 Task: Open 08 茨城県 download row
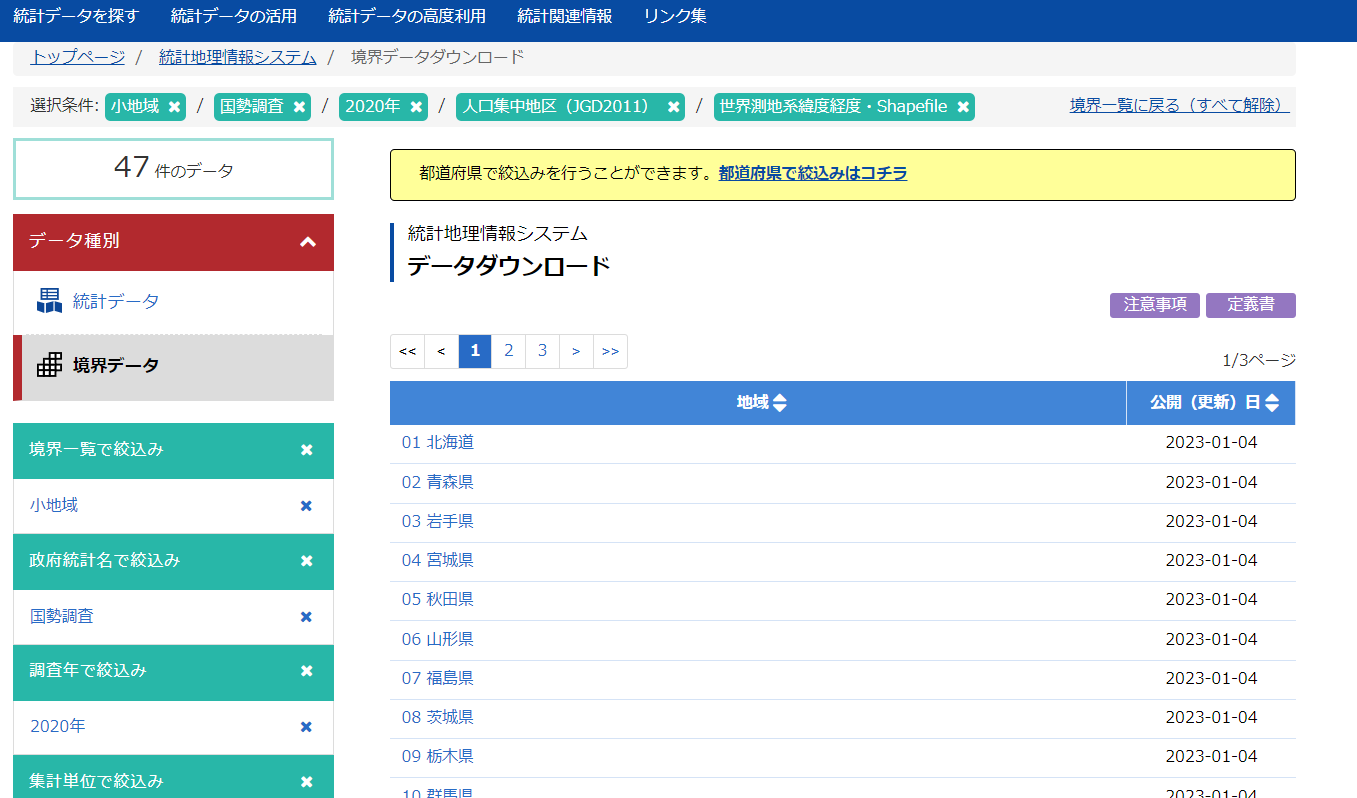point(438,717)
